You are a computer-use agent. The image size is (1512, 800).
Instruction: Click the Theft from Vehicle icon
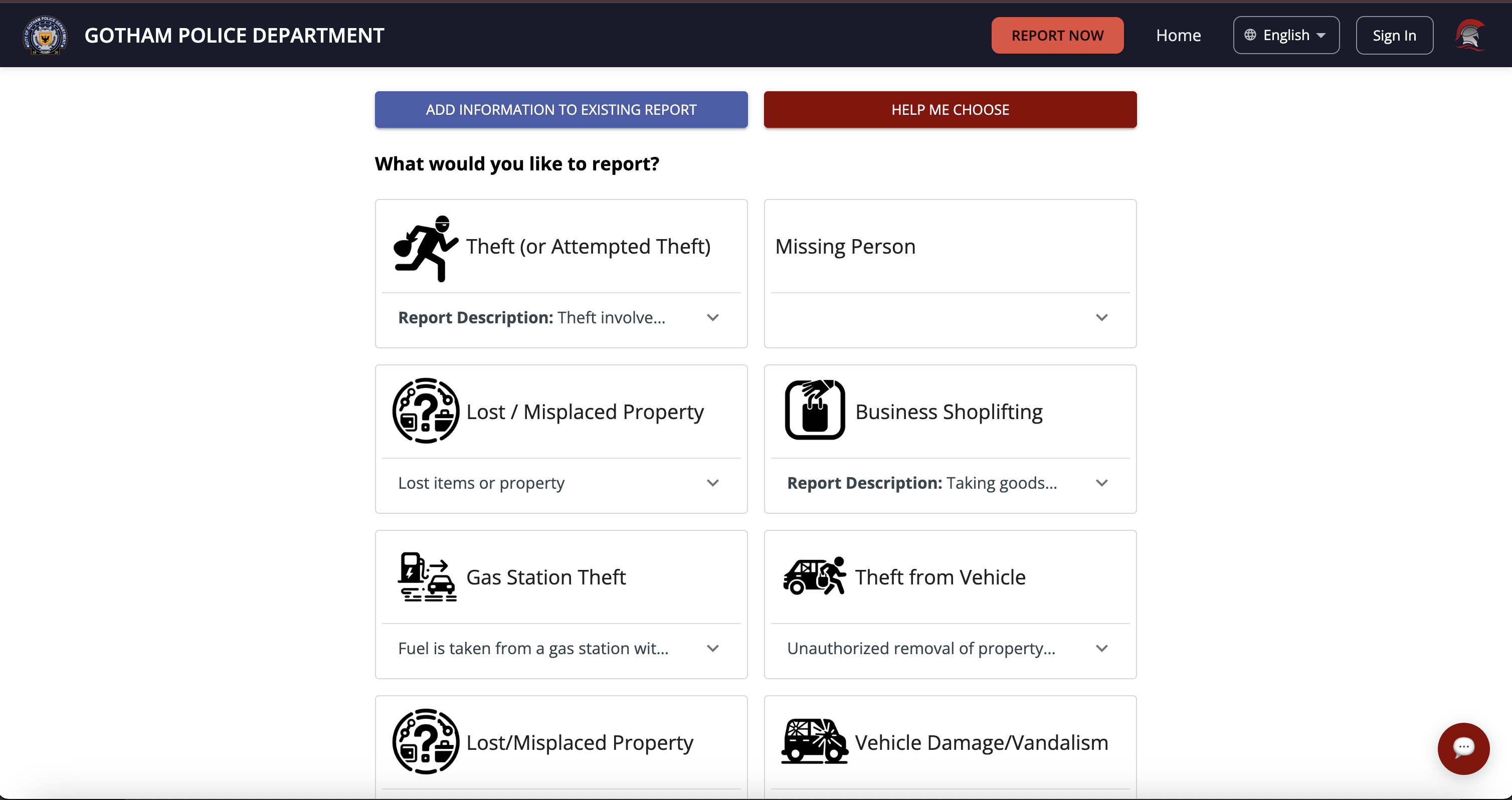pyautogui.click(x=815, y=576)
